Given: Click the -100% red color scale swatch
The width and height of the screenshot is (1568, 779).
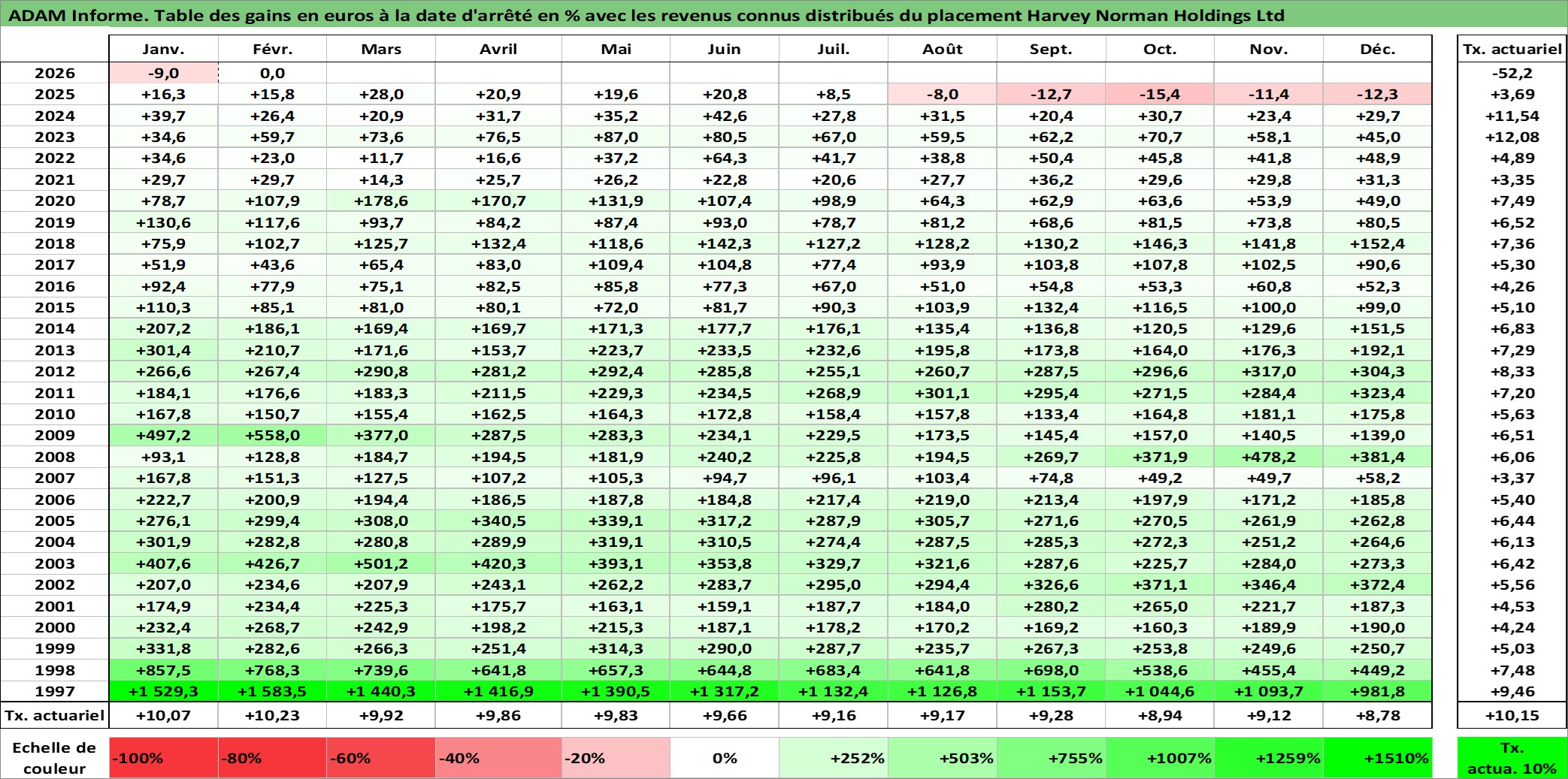Looking at the screenshot, I should click(163, 758).
